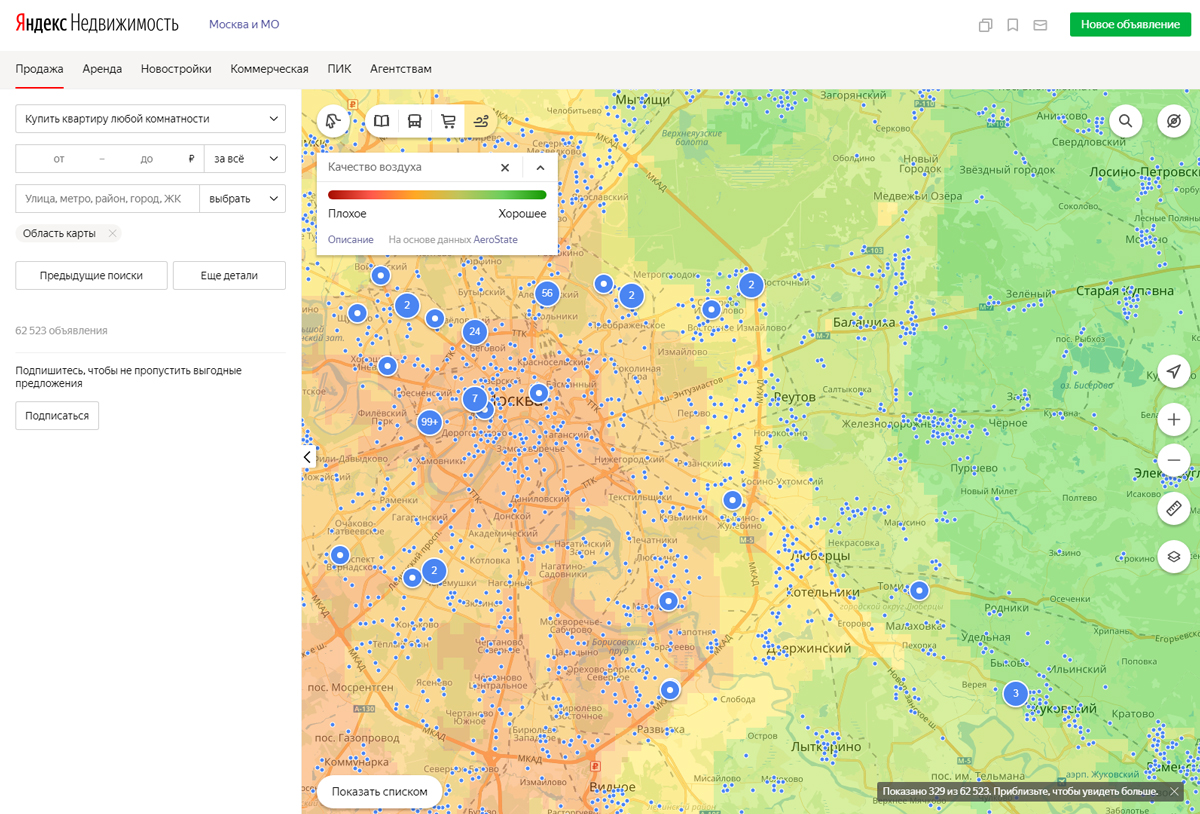Open the map search magnifier button
The image size is (1200, 814).
coord(1125,121)
